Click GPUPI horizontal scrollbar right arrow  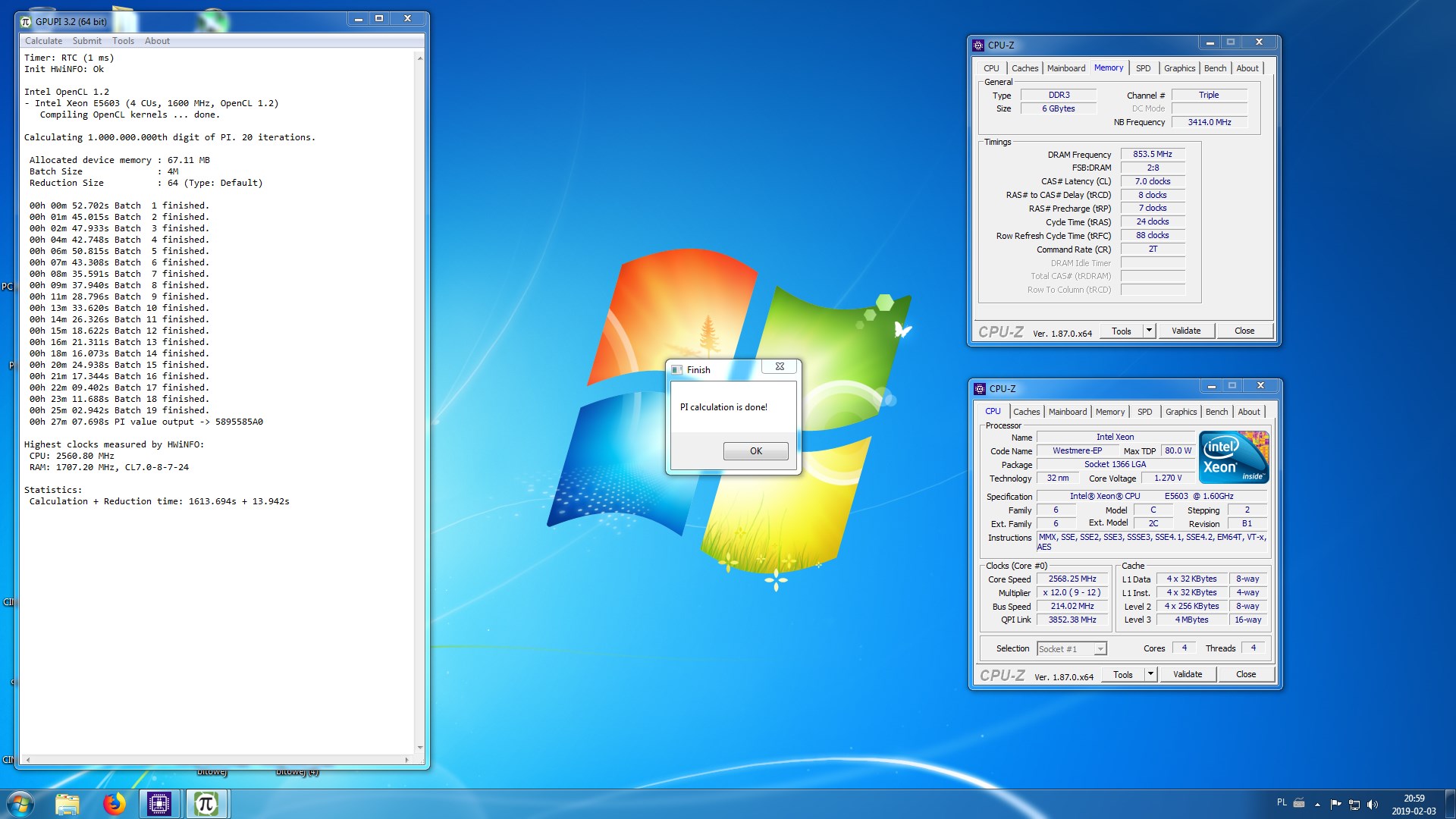coord(406,759)
